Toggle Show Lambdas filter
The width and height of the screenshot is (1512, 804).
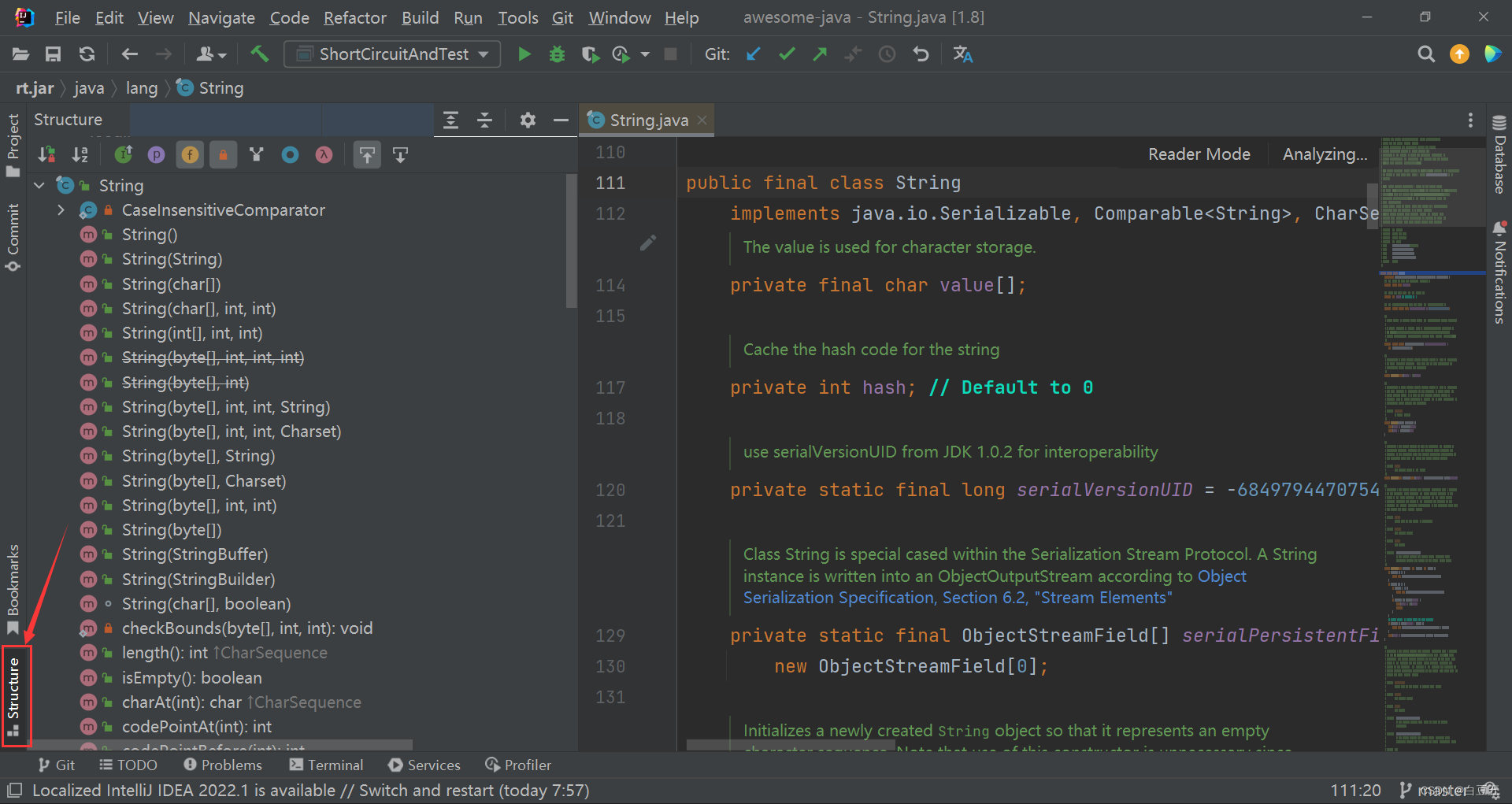(x=324, y=155)
